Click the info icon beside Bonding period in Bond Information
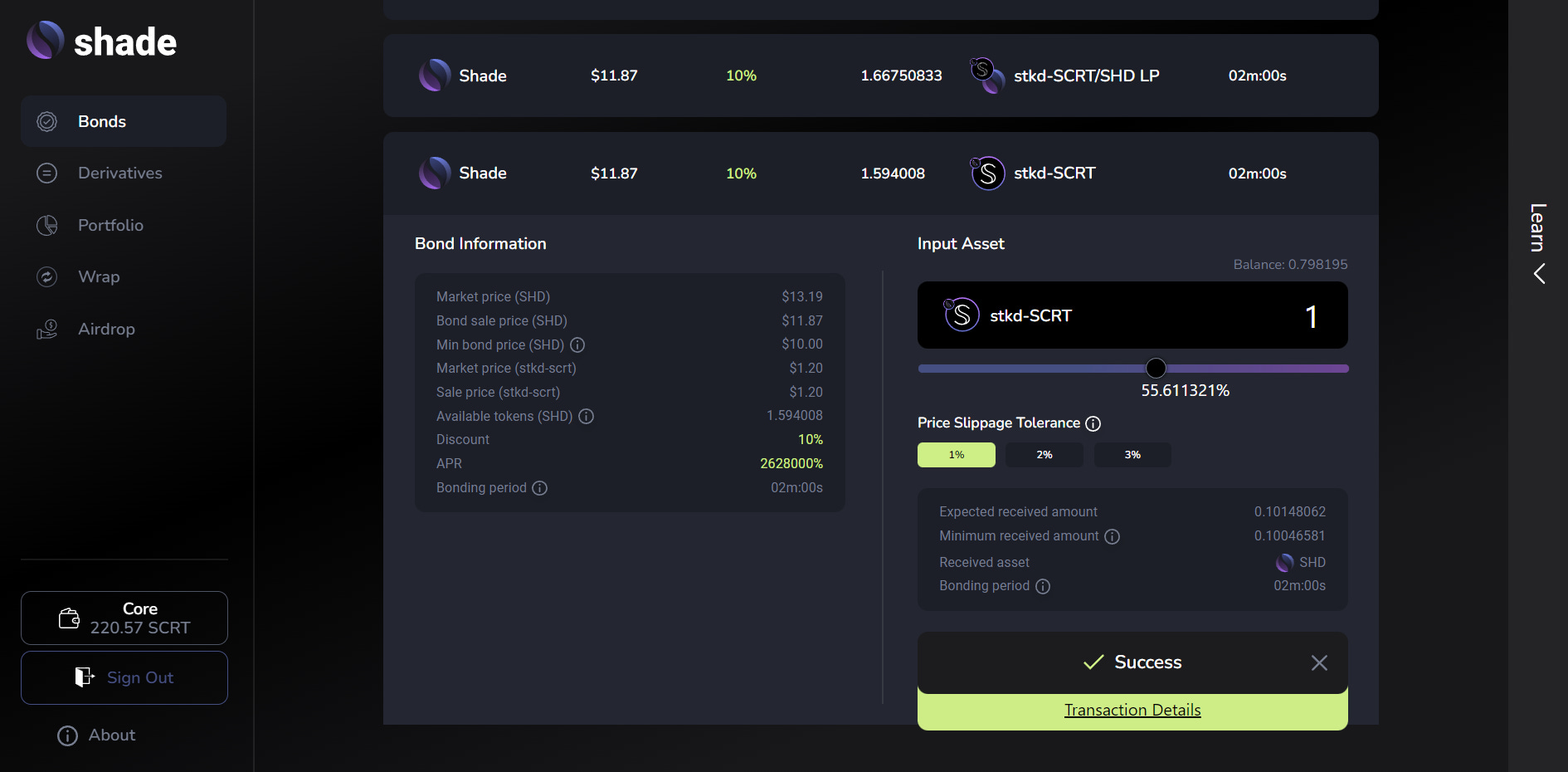 pyautogui.click(x=539, y=488)
